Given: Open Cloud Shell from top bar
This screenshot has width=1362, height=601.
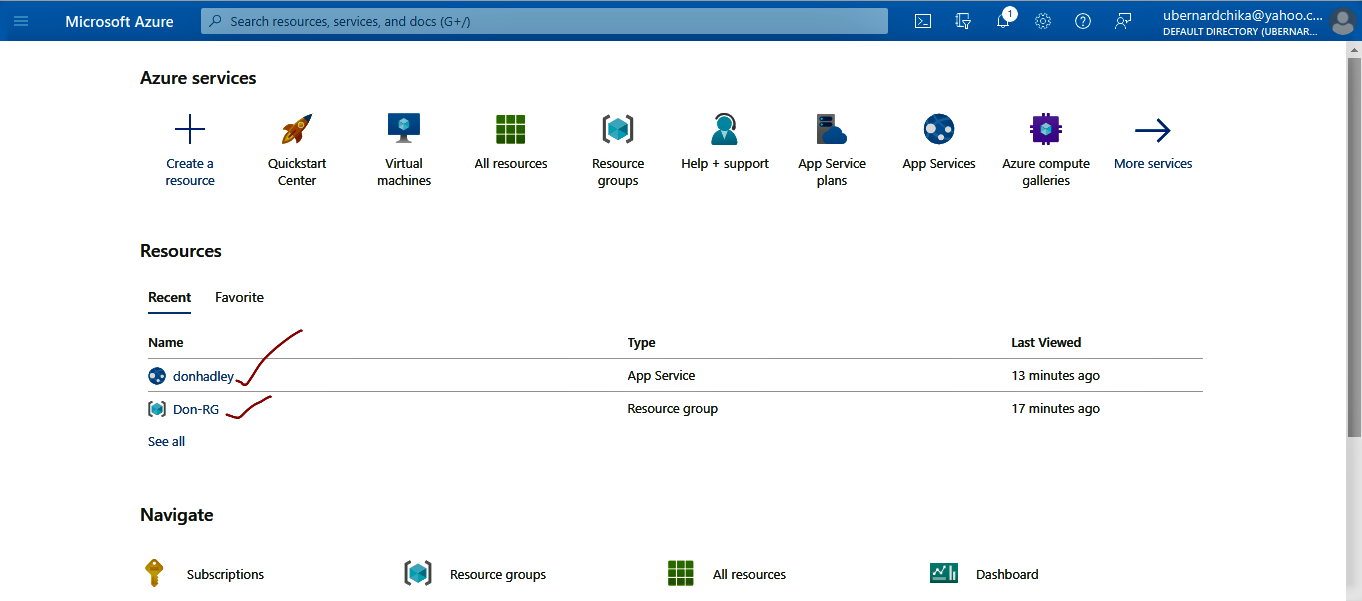Looking at the screenshot, I should coord(923,21).
